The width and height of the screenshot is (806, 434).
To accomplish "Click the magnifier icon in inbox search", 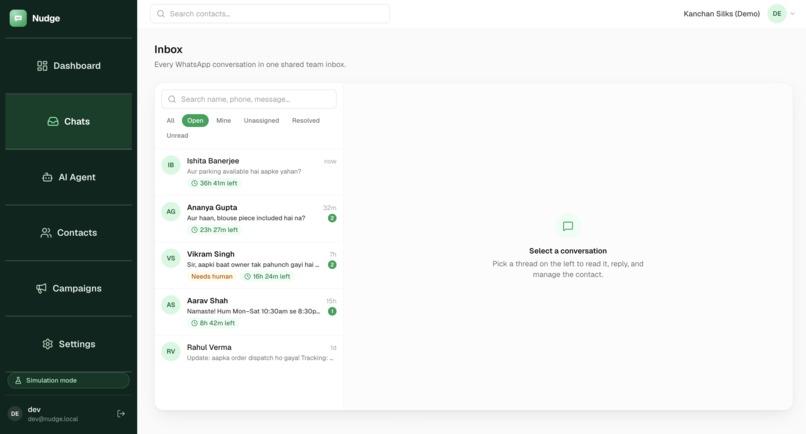I will coord(172,99).
